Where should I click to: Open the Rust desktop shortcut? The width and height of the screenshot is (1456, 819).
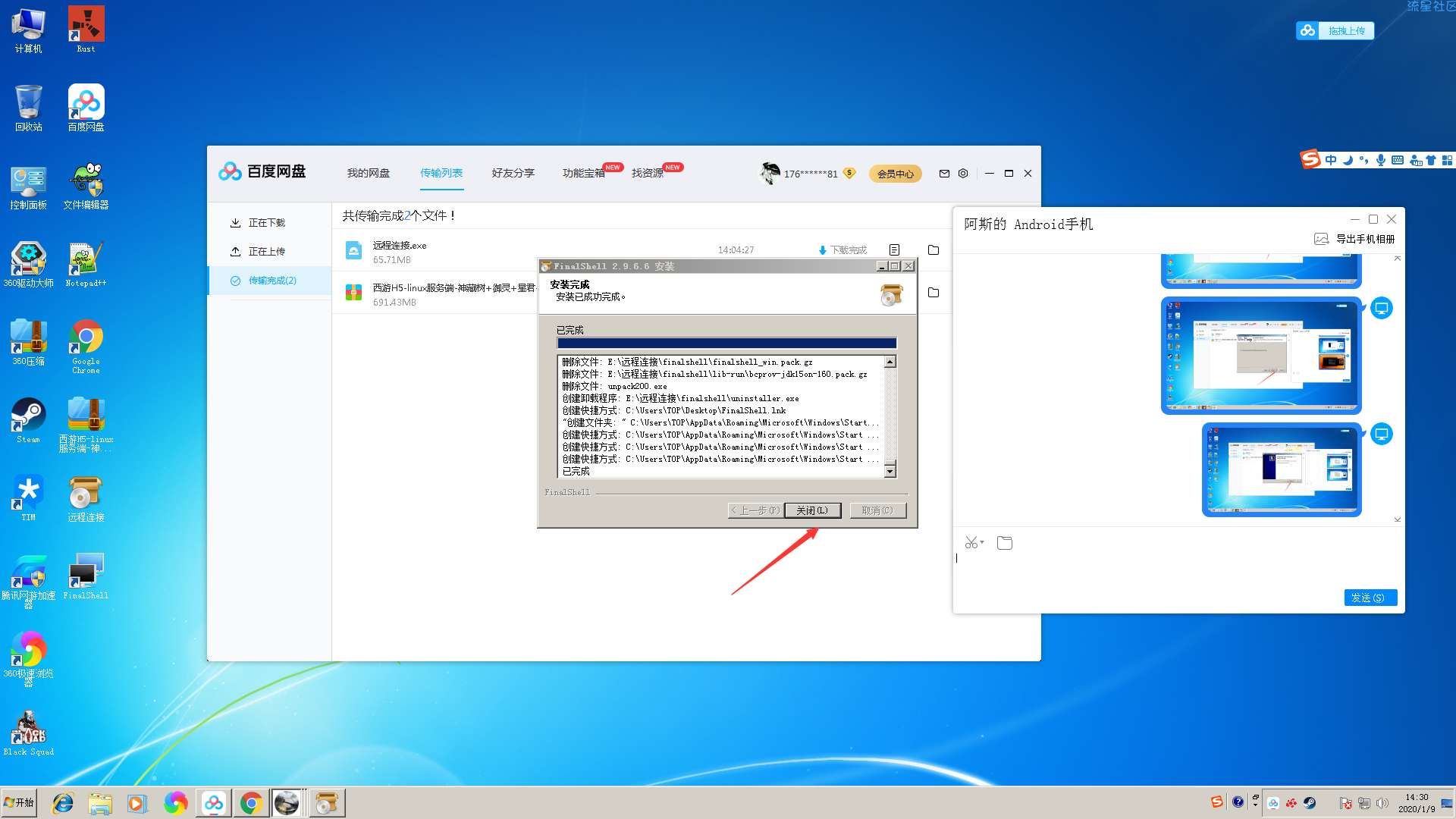[86, 30]
